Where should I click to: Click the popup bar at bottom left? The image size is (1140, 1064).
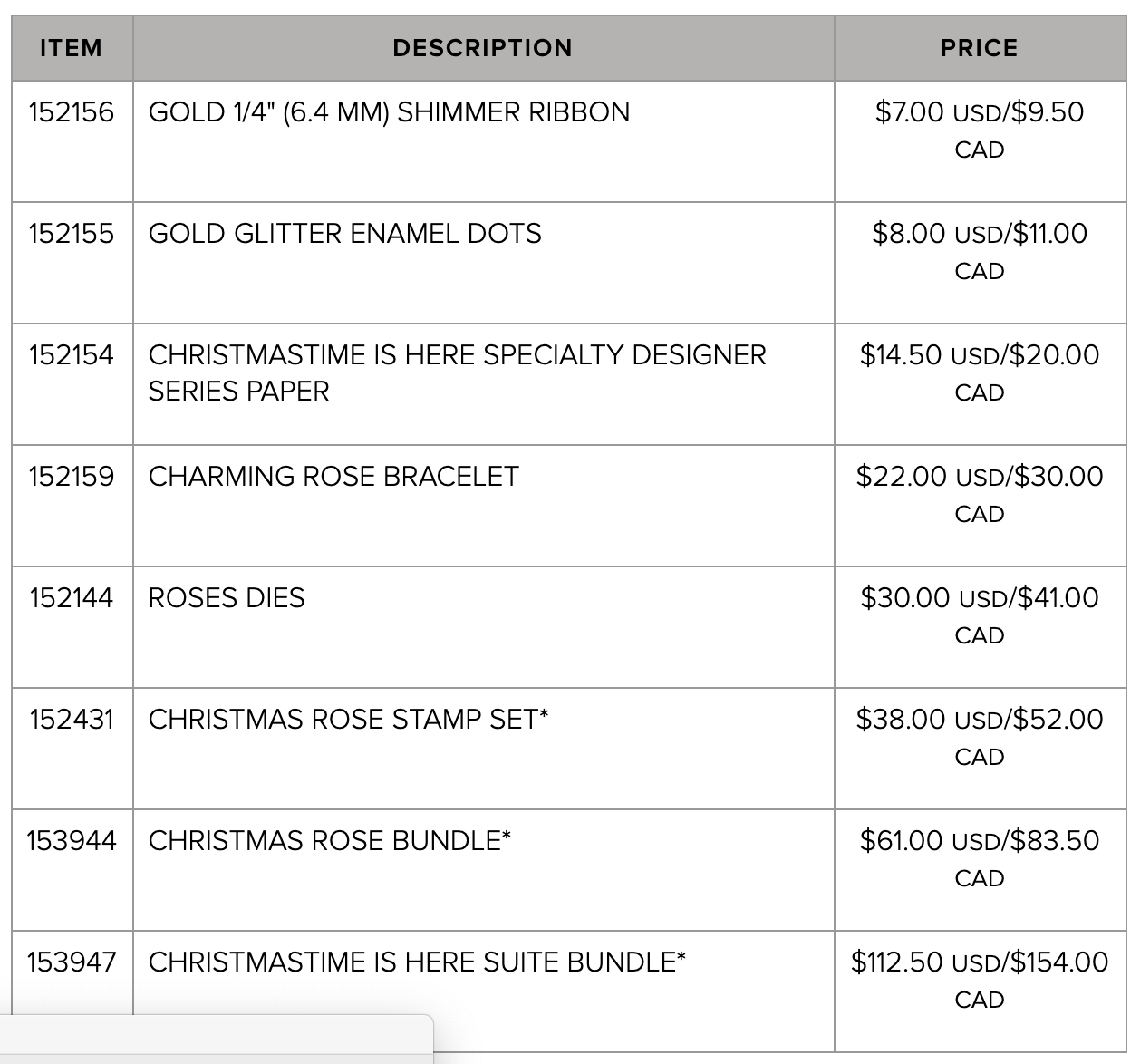coord(217,1040)
